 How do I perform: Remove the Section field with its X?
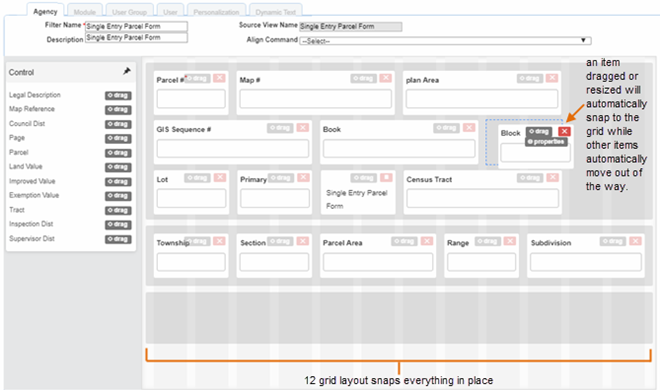pos(303,241)
